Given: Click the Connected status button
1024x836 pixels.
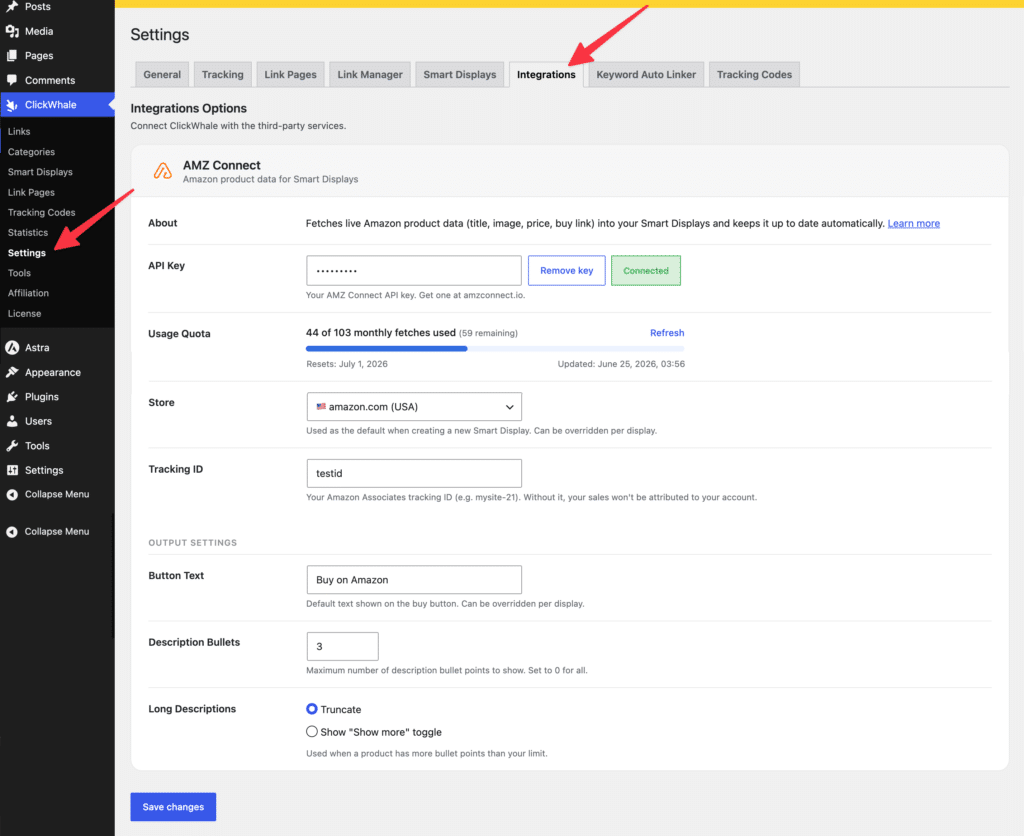Looking at the screenshot, I should pyautogui.click(x=646, y=270).
